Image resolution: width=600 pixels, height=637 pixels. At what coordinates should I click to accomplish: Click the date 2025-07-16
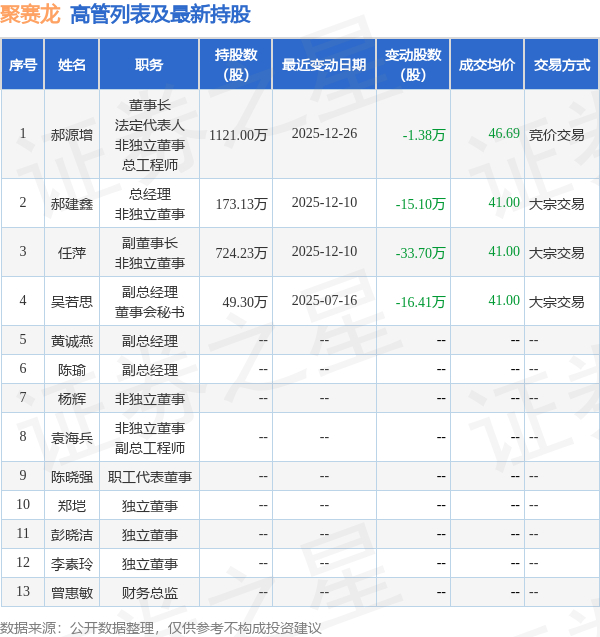[324, 300]
